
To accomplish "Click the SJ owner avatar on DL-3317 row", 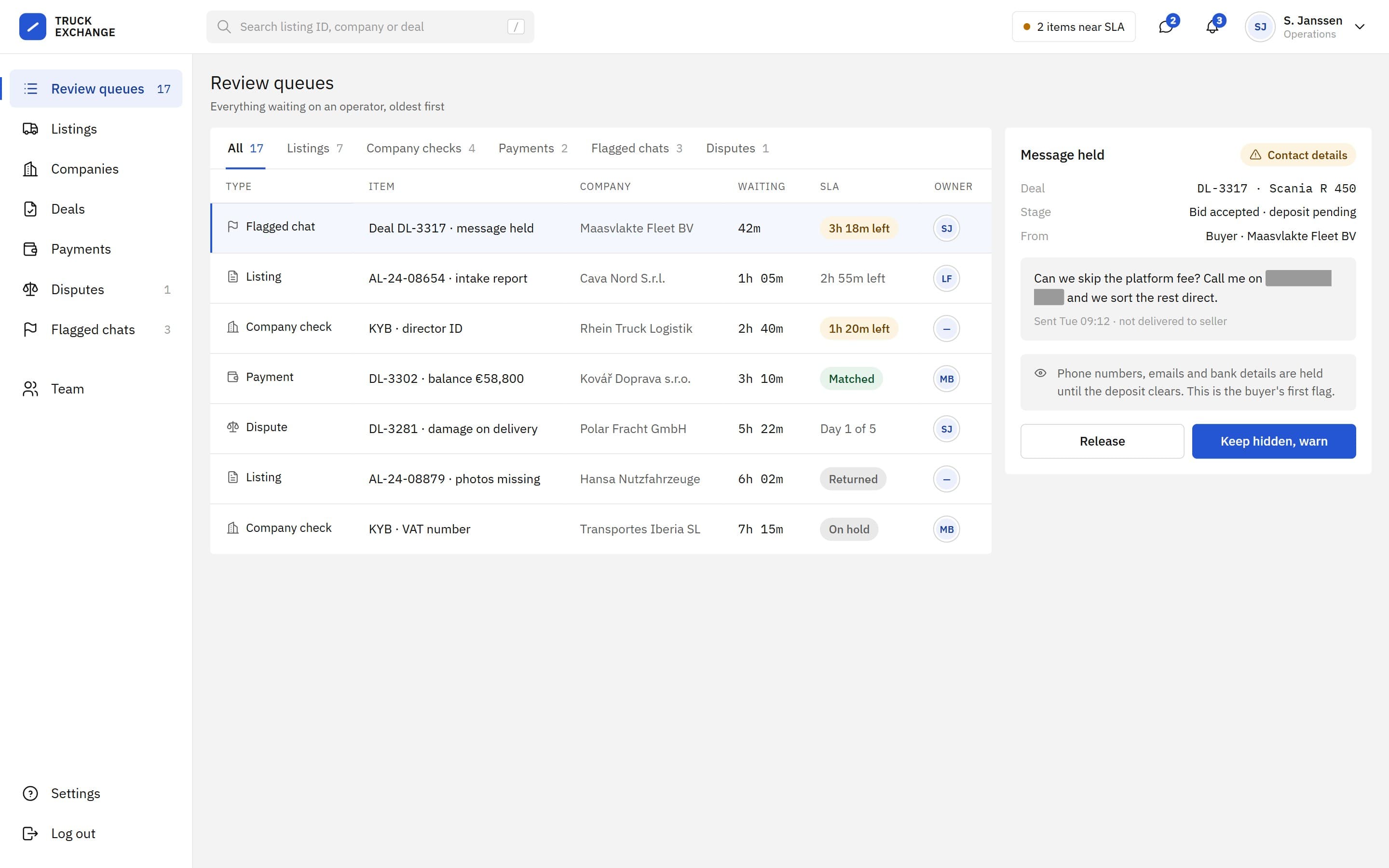I will point(946,229).
